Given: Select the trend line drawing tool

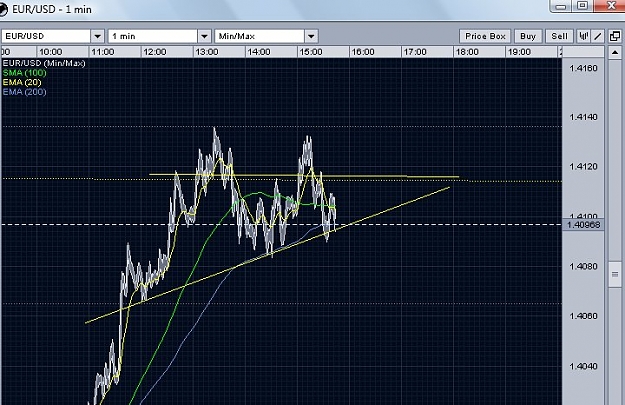Looking at the screenshot, I should [598, 36].
